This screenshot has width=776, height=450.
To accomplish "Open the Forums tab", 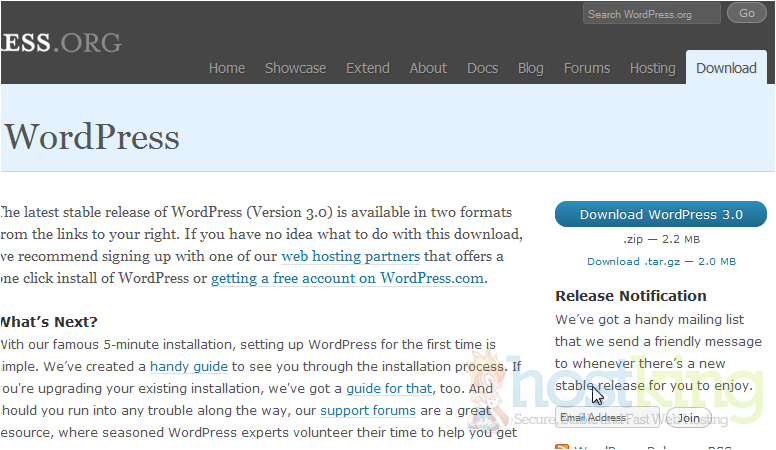I will (586, 68).
